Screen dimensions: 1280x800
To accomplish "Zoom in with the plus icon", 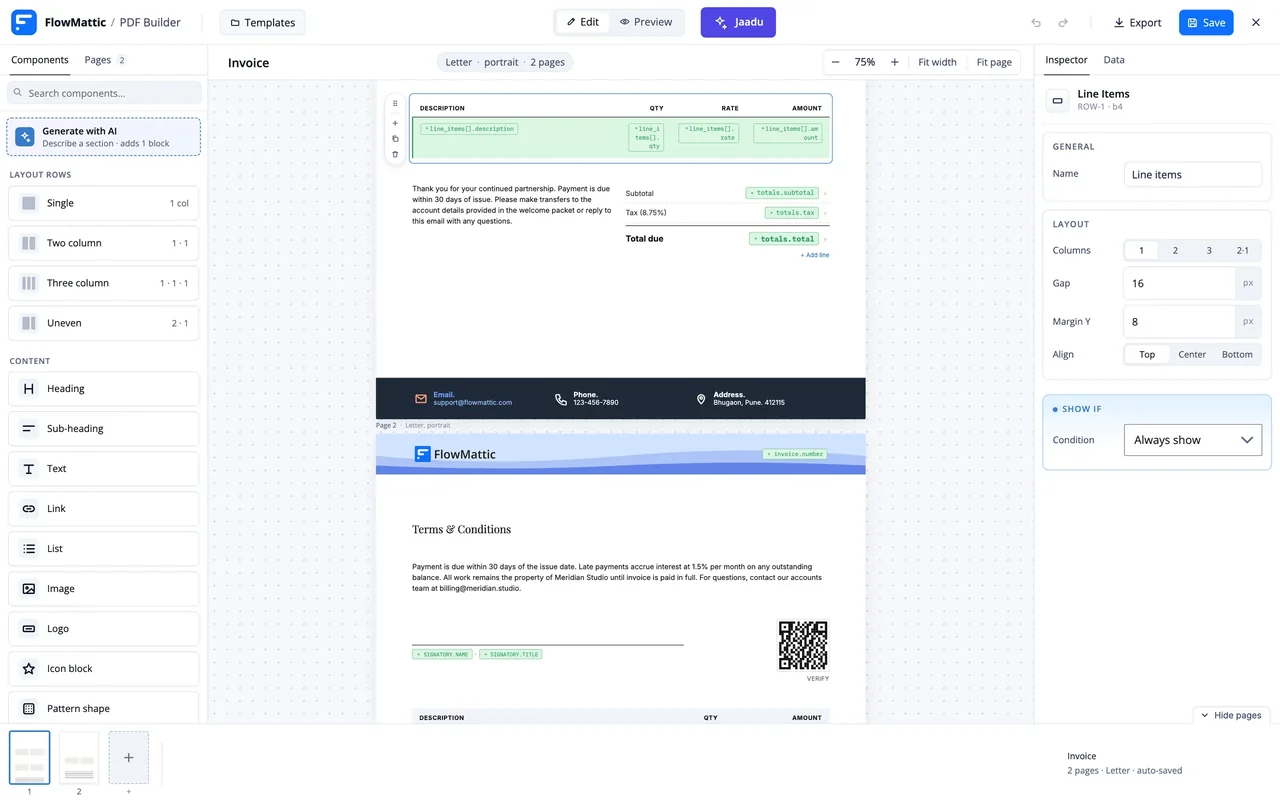I will [894, 62].
